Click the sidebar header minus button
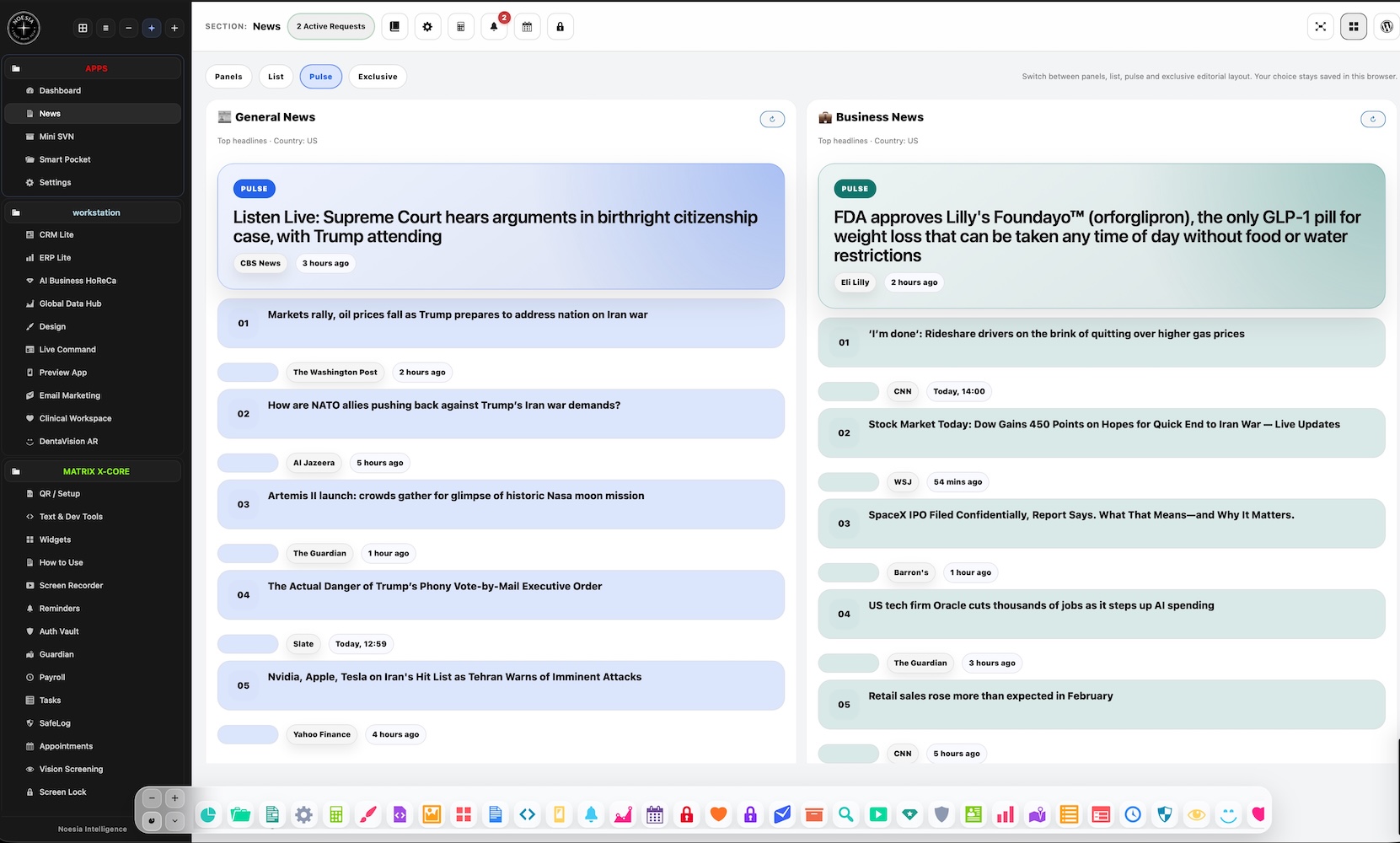1400x843 pixels. (x=129, y=28)
